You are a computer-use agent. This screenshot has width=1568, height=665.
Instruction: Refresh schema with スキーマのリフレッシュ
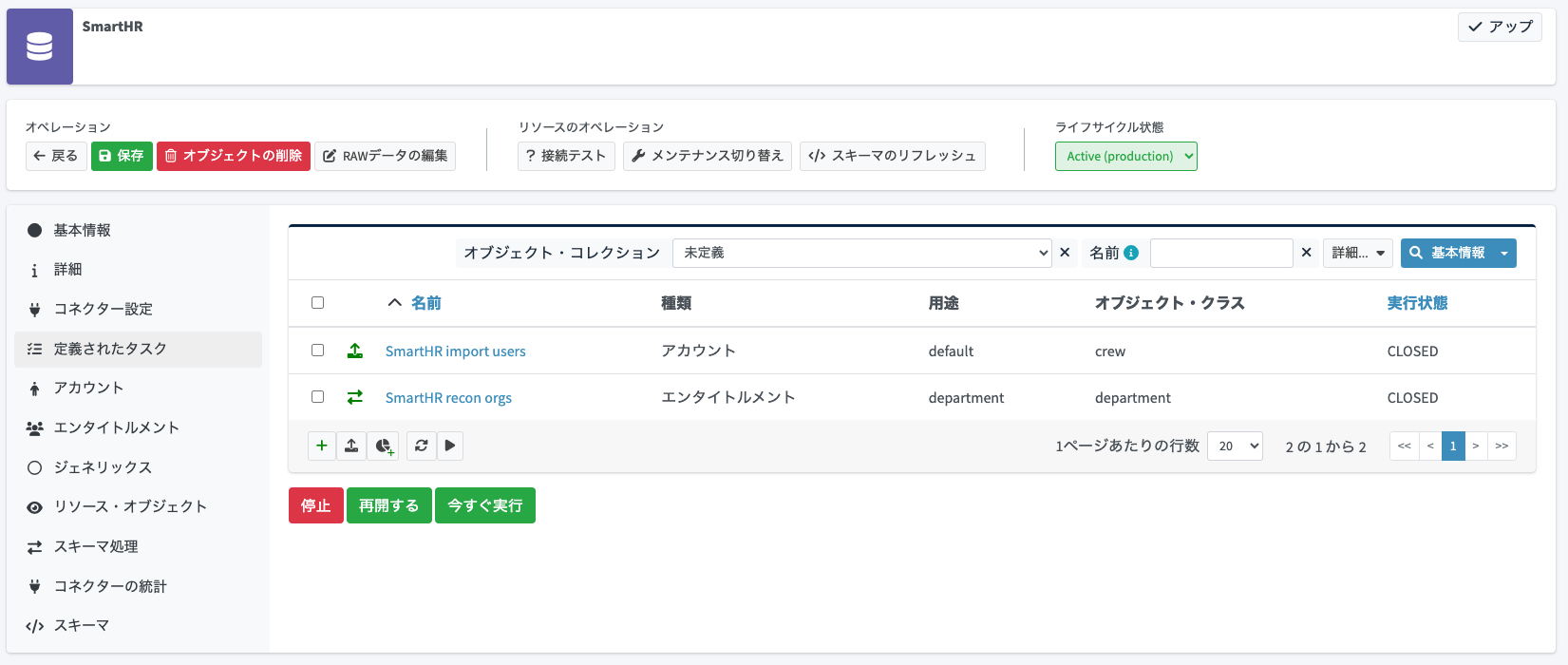[x=893, y=156]
